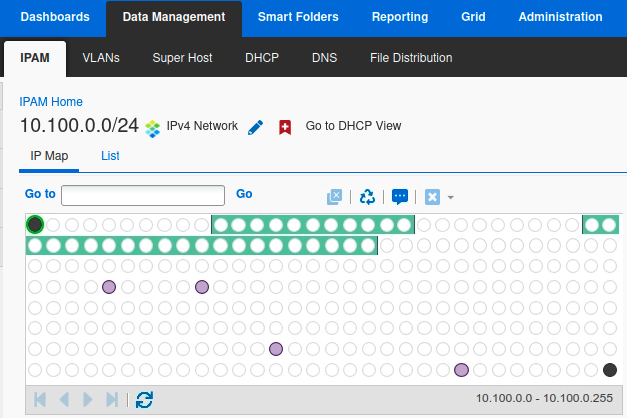The height and width of the screenshot is (418, 627).
Task: Click the blue speech bubble toolbar icon
Action: tap(399, 197)
